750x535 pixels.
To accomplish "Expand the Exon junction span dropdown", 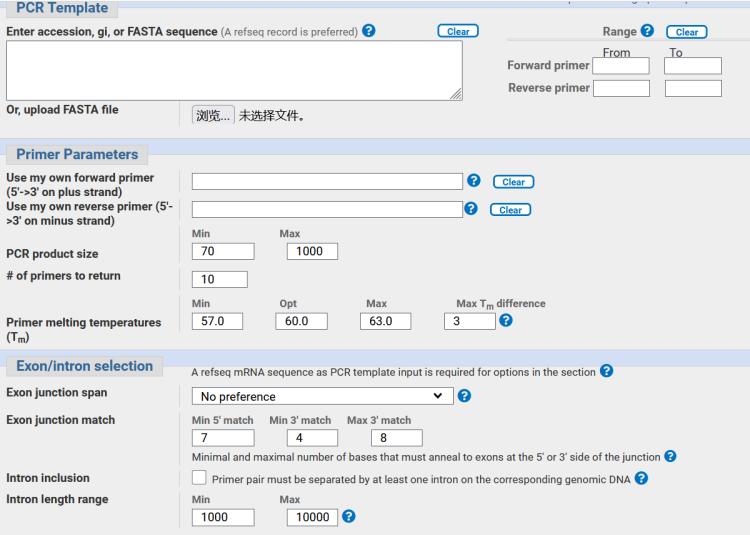I will pyautogui.click(x=322, y=396).
